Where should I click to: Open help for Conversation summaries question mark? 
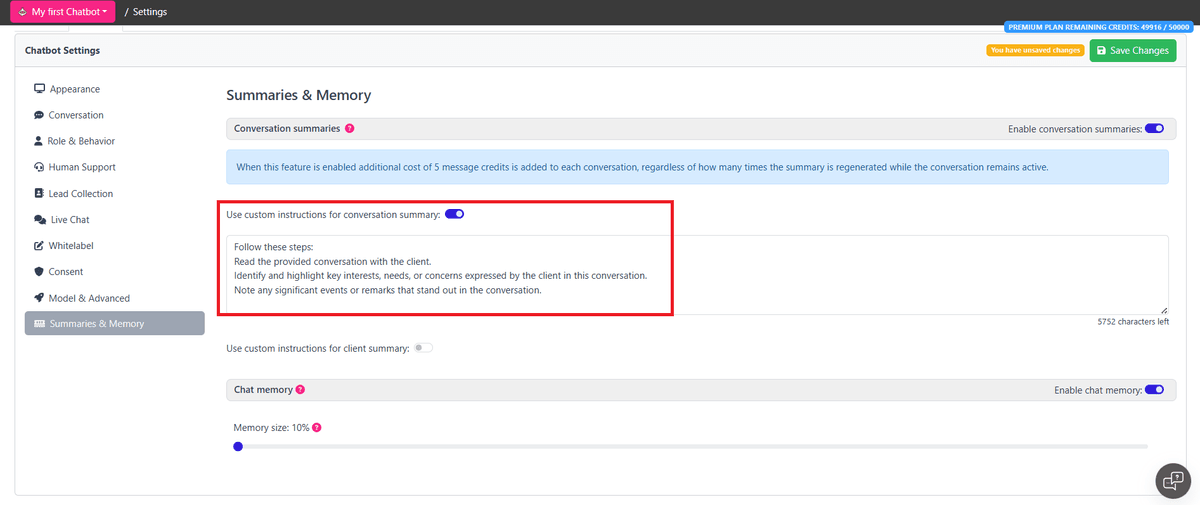click(349, 129)
